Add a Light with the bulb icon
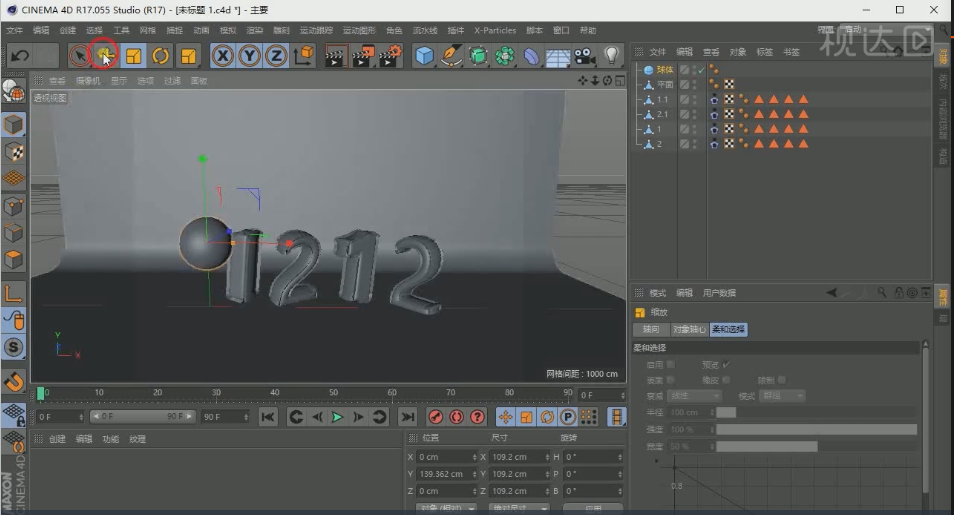The height and width of the screenshot is (515, 954). point(611,56)
